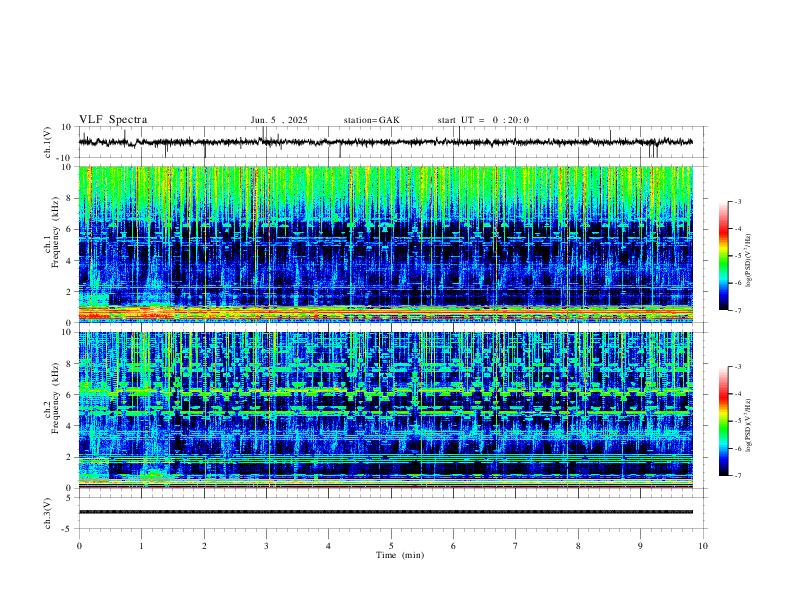Click time axis tick label "4"
792x612 pixels.
click(328, 546)
